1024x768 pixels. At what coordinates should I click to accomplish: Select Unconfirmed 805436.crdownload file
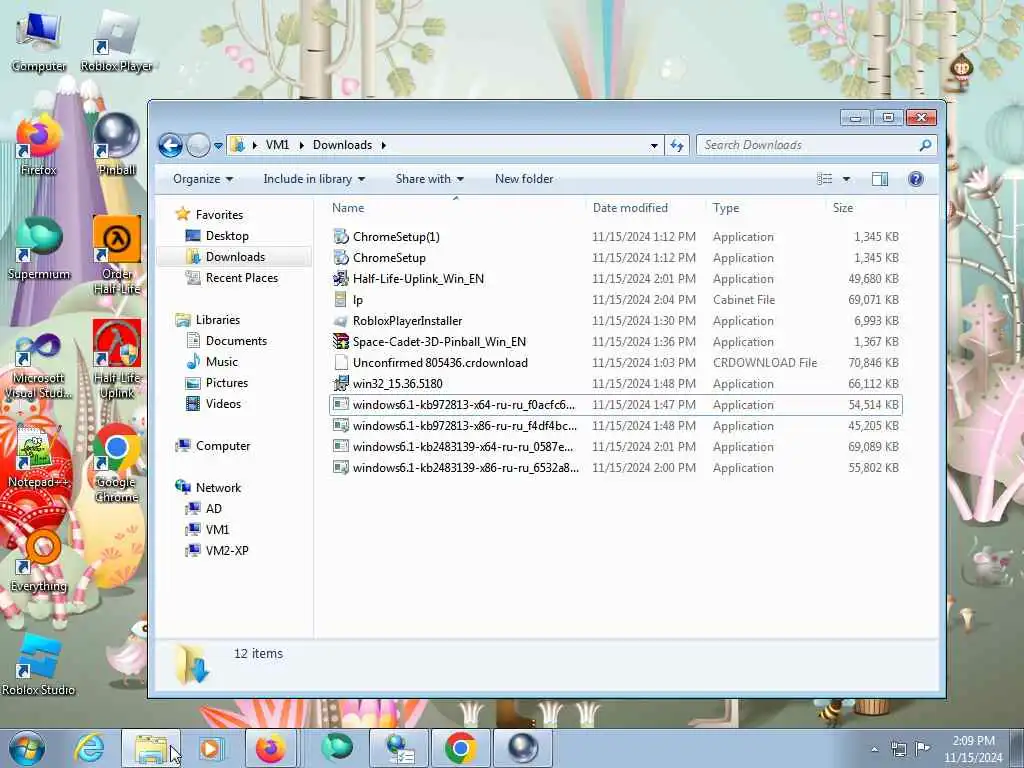click(616, 362)
